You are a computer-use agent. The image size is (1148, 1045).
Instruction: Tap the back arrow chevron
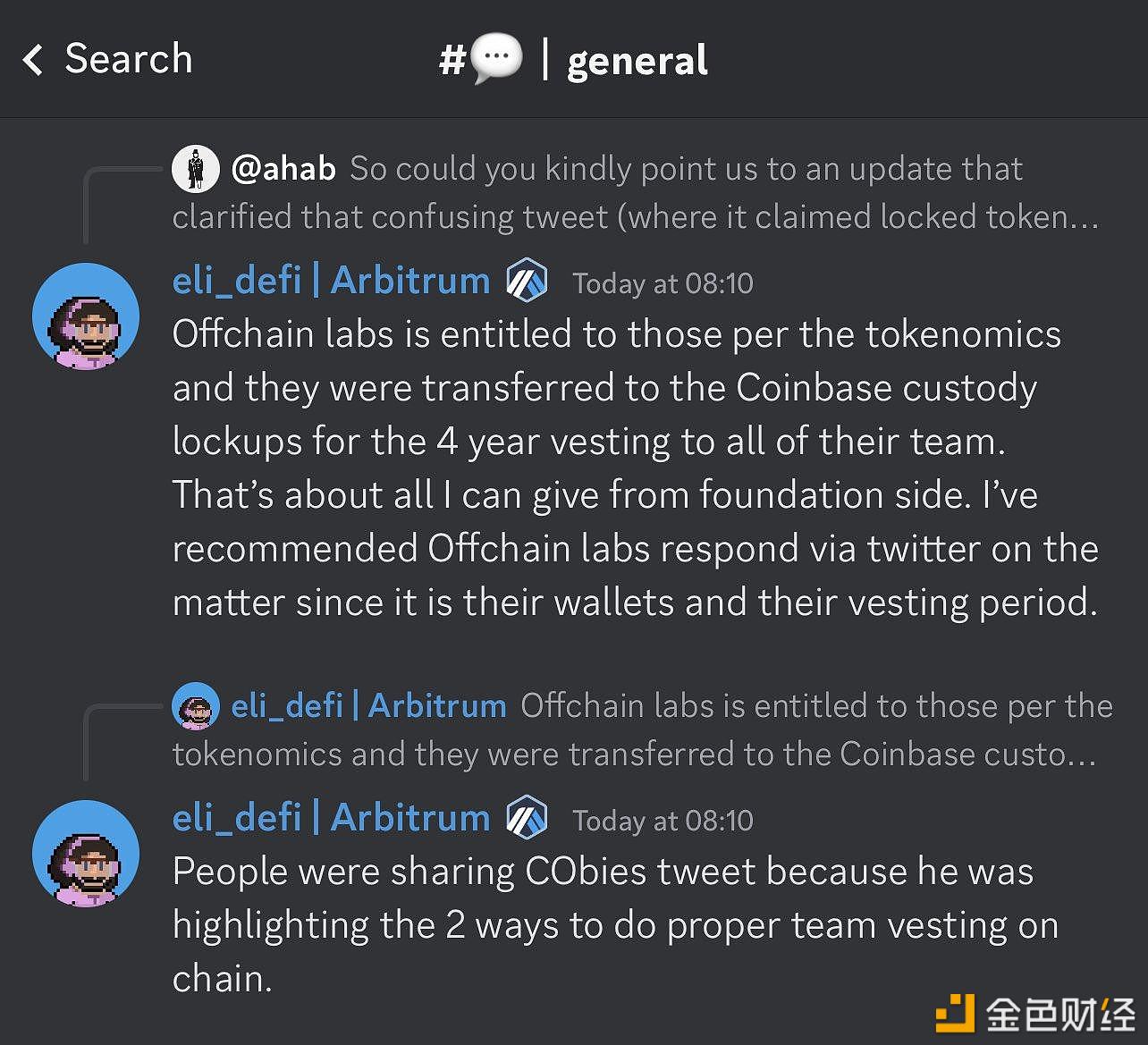(33, 60)
